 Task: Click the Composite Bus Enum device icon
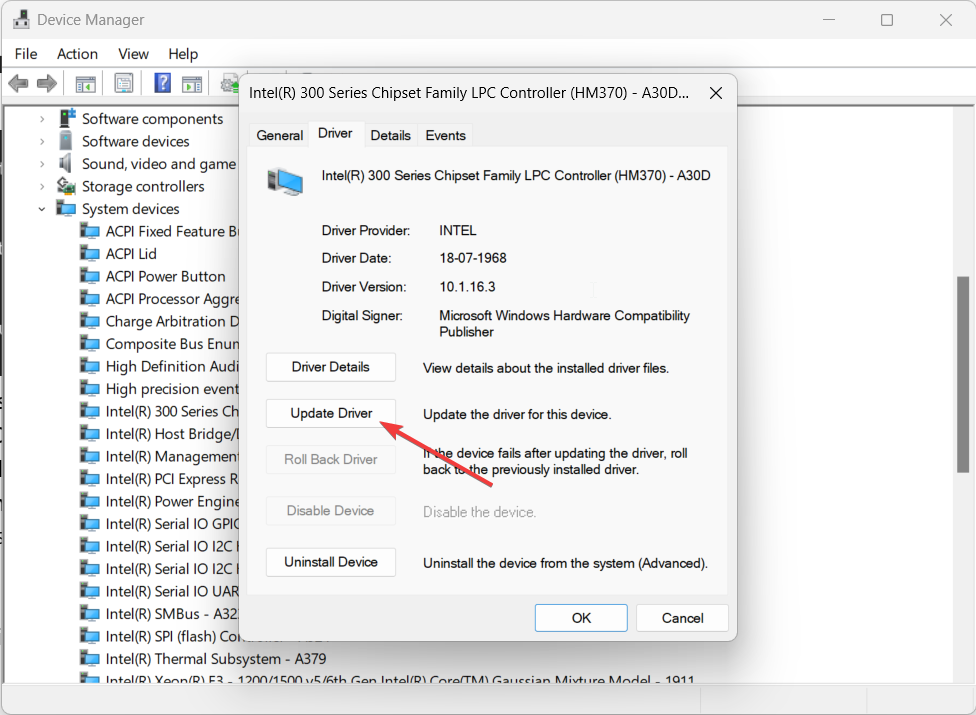pyautogui.click(x=90, y=343)
